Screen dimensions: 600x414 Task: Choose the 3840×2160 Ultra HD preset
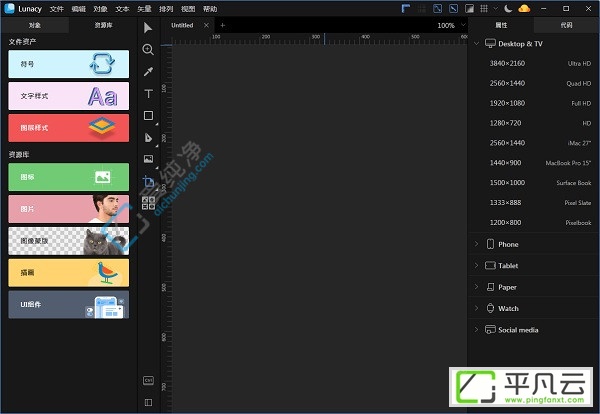[x=535, y=64]
